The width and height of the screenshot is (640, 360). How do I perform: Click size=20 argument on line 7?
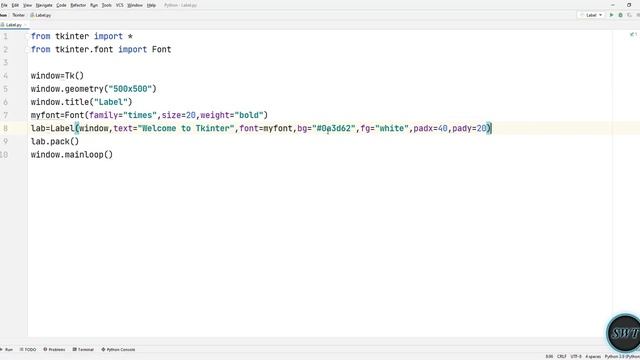(x=179, y=115)
